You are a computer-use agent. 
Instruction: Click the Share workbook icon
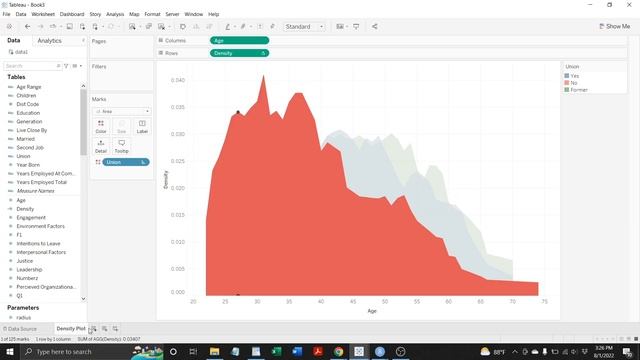tap(374, 27)
